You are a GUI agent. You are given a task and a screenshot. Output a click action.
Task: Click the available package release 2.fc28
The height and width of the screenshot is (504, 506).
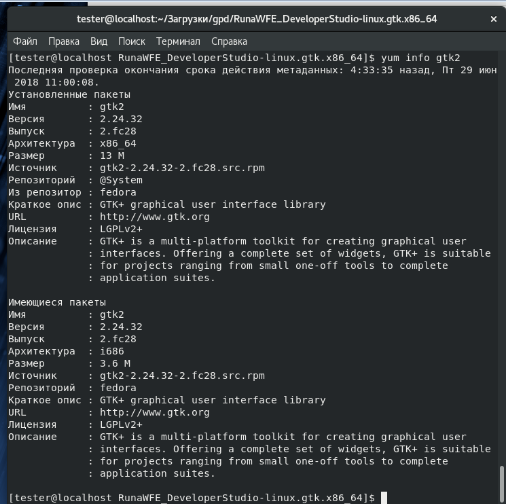tap(118, 339)
